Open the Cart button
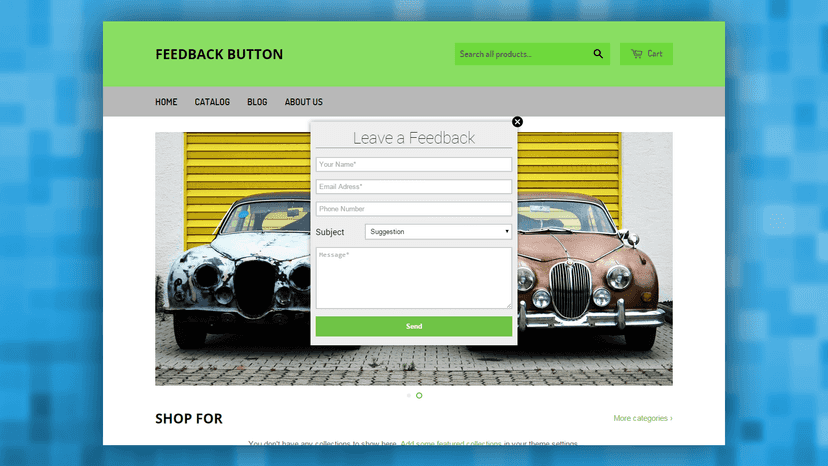The image size is (828, 466). click(646, 54)
